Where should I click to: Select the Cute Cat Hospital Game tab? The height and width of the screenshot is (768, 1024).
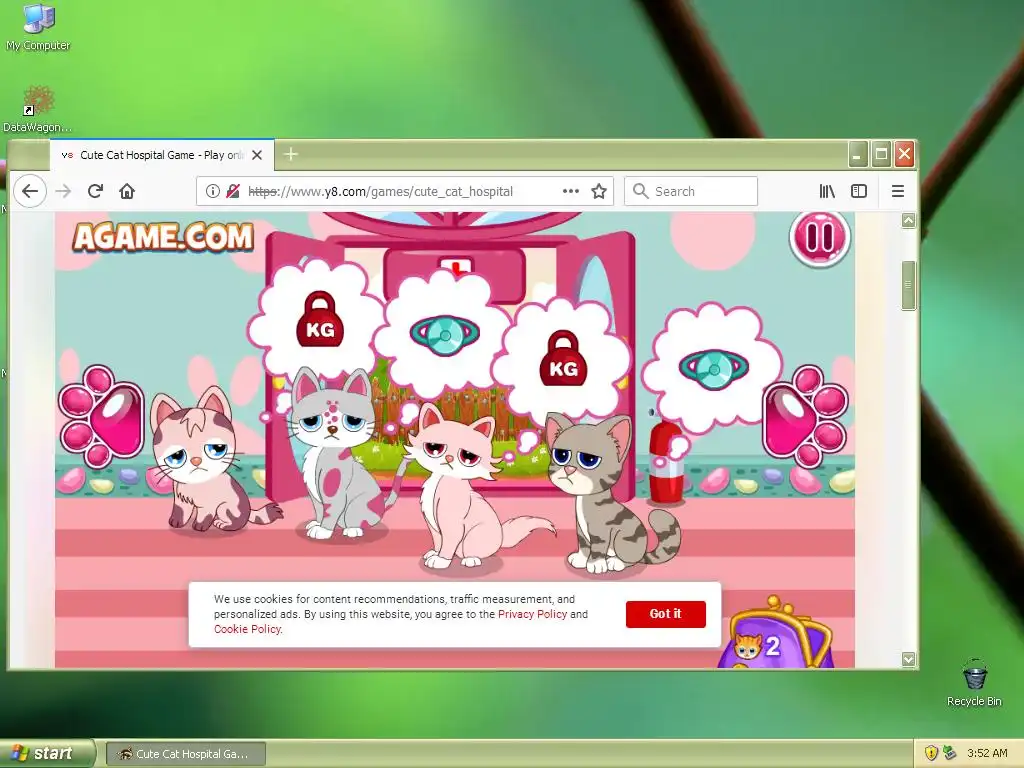coord(162,155)
